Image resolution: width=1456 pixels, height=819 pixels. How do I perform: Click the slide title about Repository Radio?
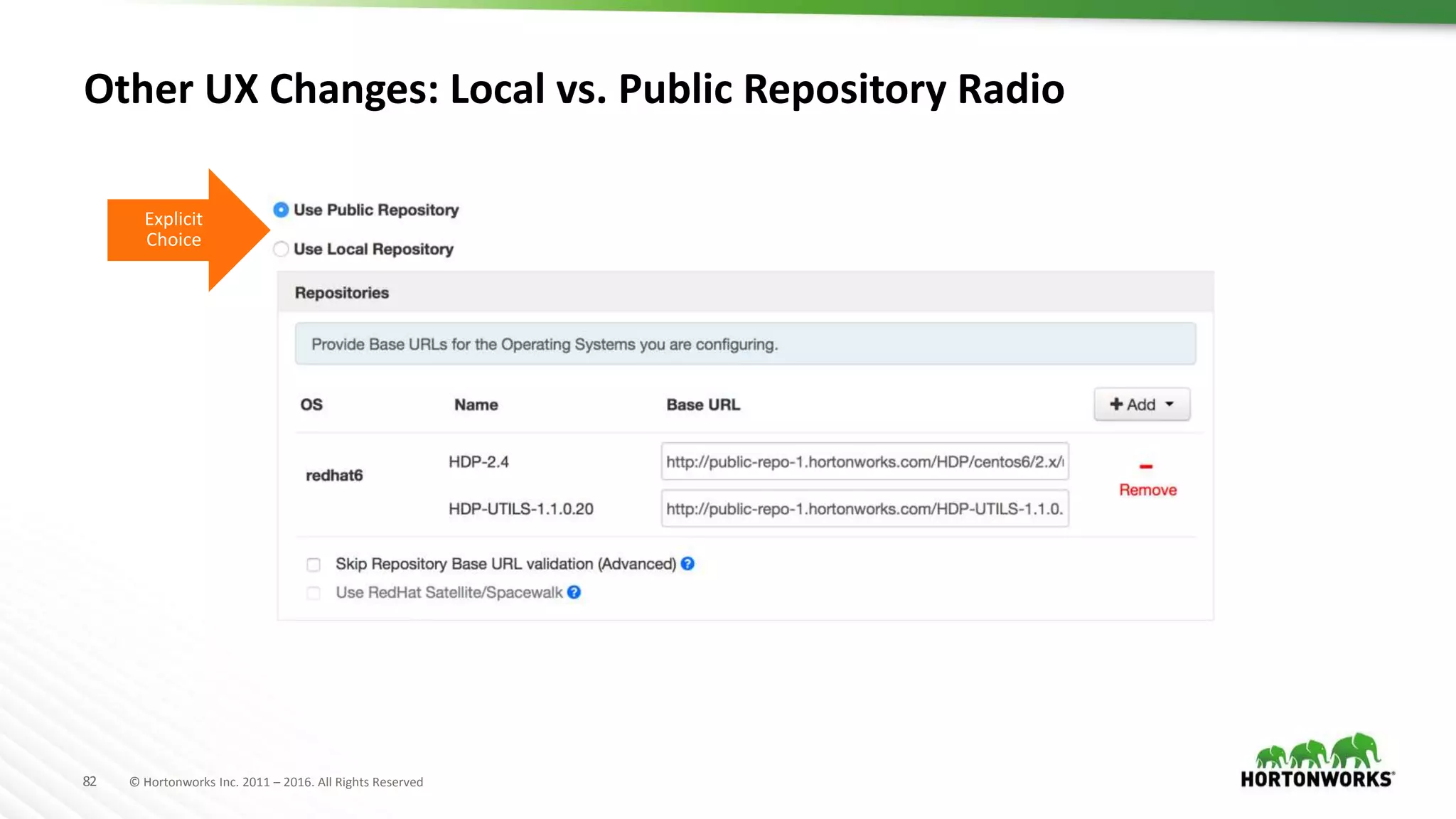pos(574,89)
